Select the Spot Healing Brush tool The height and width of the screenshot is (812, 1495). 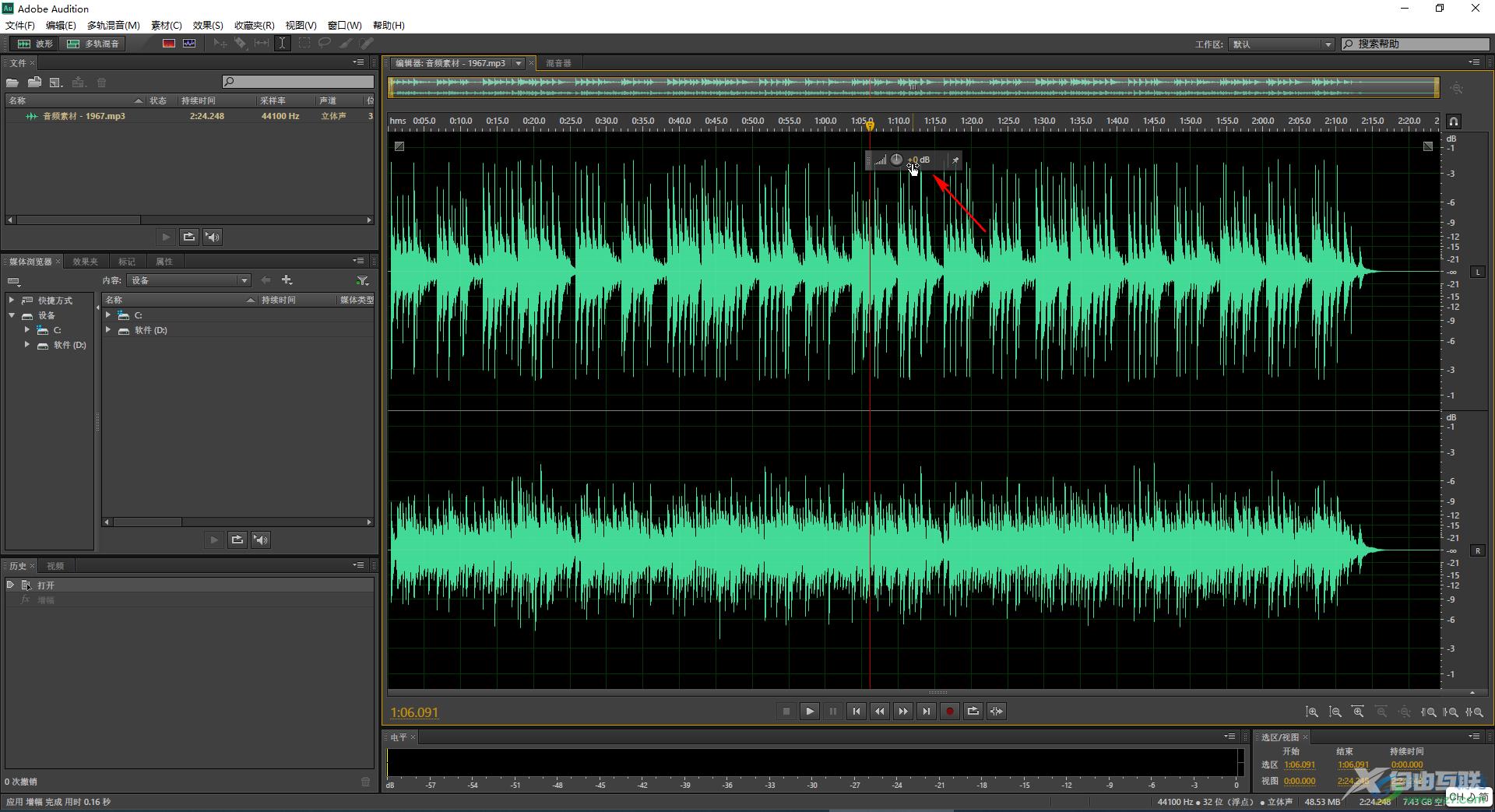point(367,44)
